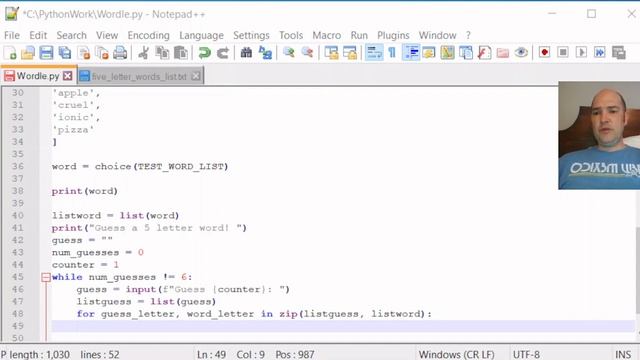
Task: Collapse the while loop fold marker at line 45
Action: (x=46, y=278)
